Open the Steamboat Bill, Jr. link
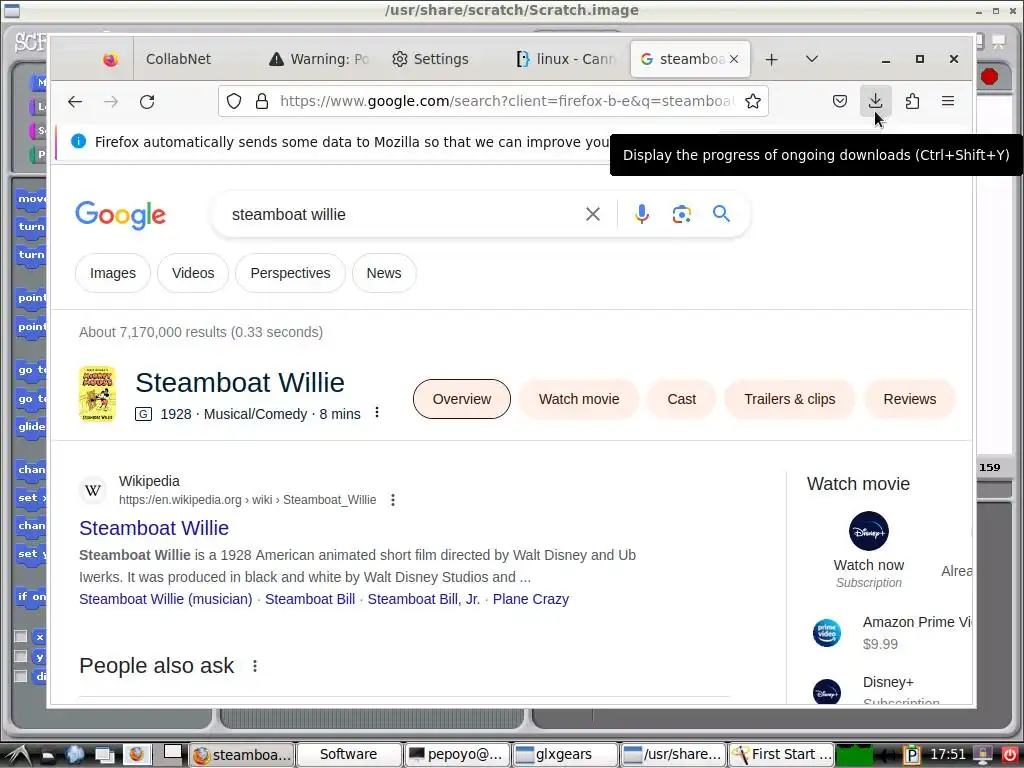 coord(423,599)
